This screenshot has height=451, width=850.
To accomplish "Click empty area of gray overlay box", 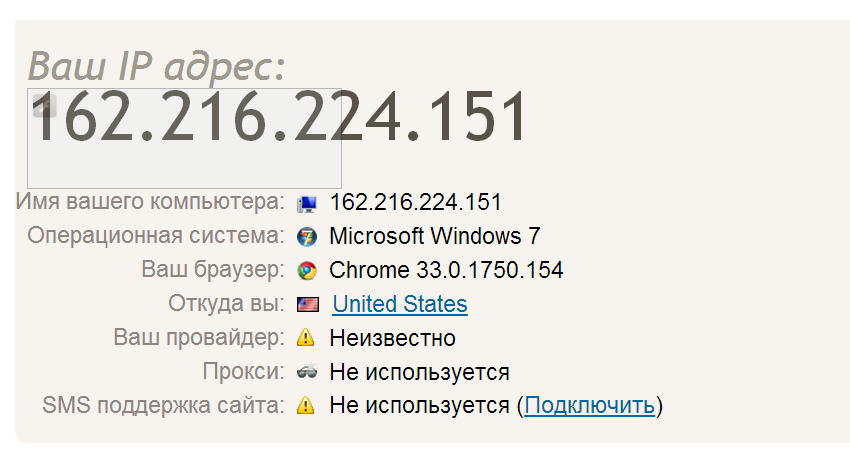I will (184, 165).
